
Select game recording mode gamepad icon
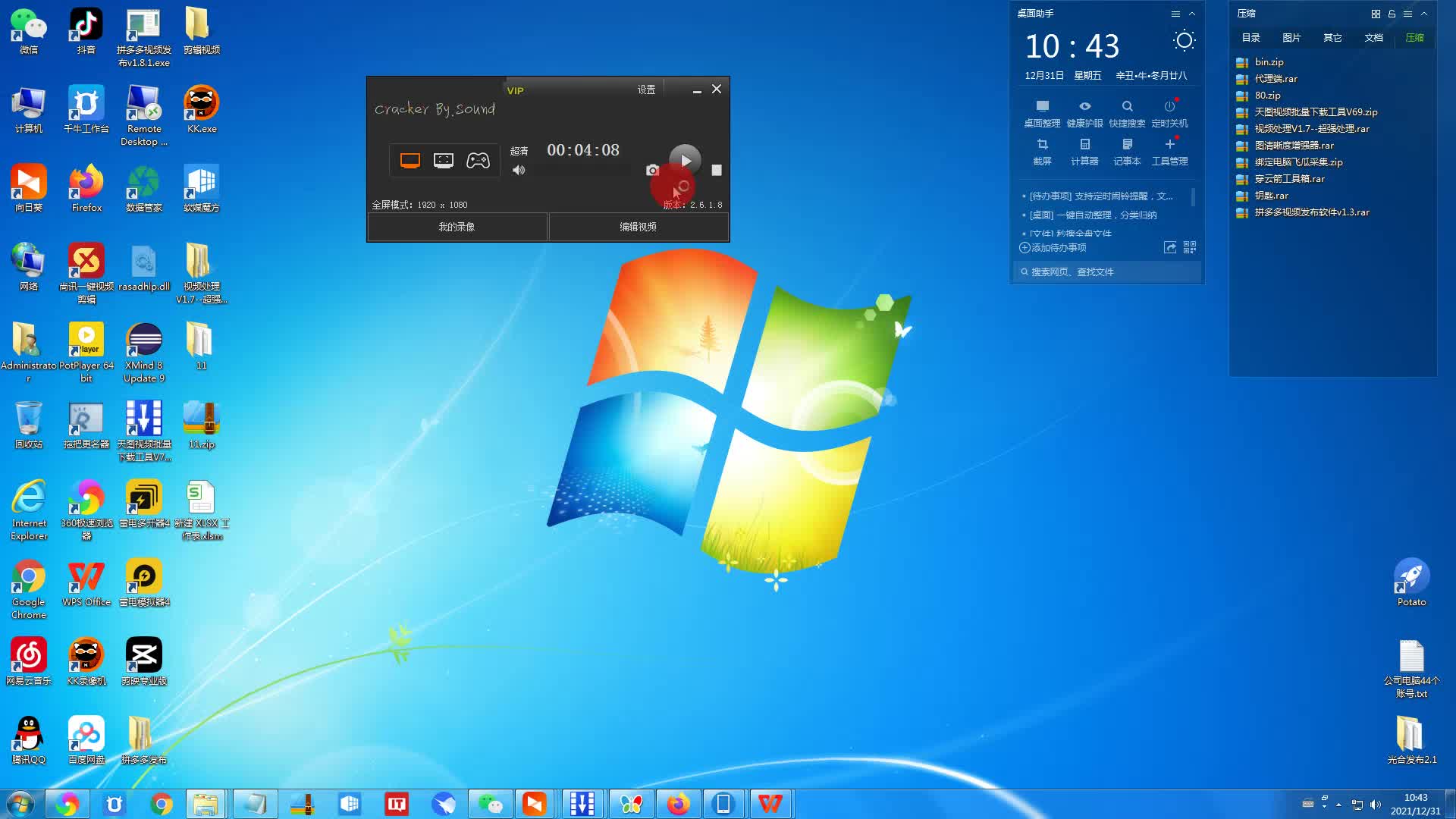(478, 161)
